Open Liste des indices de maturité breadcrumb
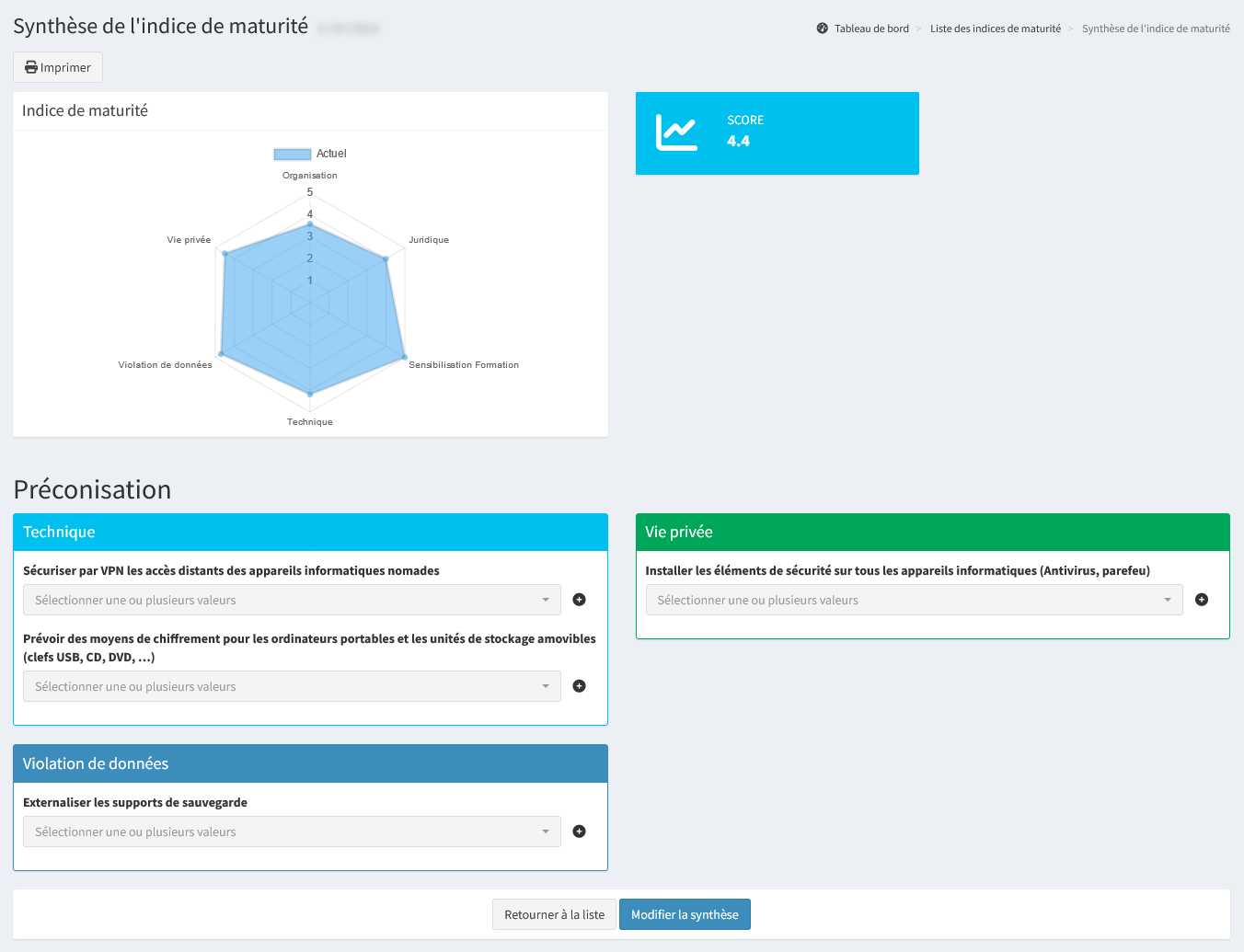1244x952 pixels. coord(995,29)
